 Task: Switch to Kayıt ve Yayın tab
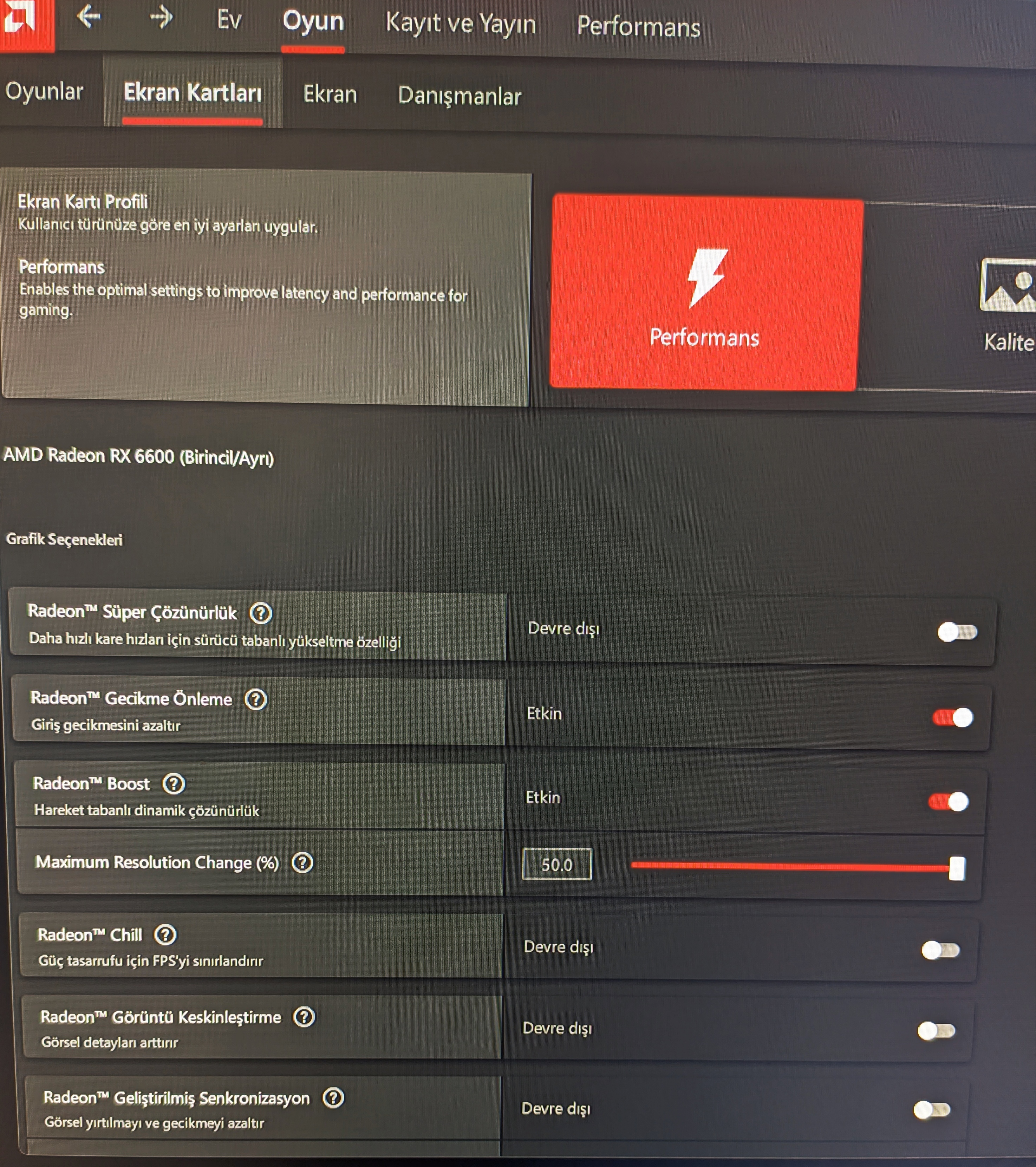pyautogui.click(x=461, y=24)
